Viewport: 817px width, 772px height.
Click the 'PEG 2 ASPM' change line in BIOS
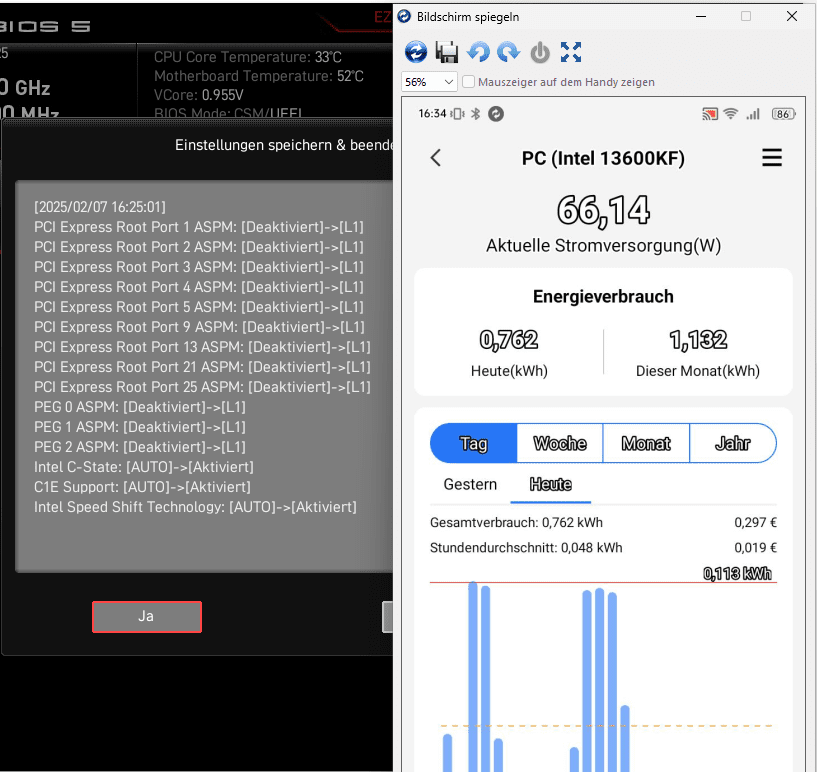[x=140, y=447]
